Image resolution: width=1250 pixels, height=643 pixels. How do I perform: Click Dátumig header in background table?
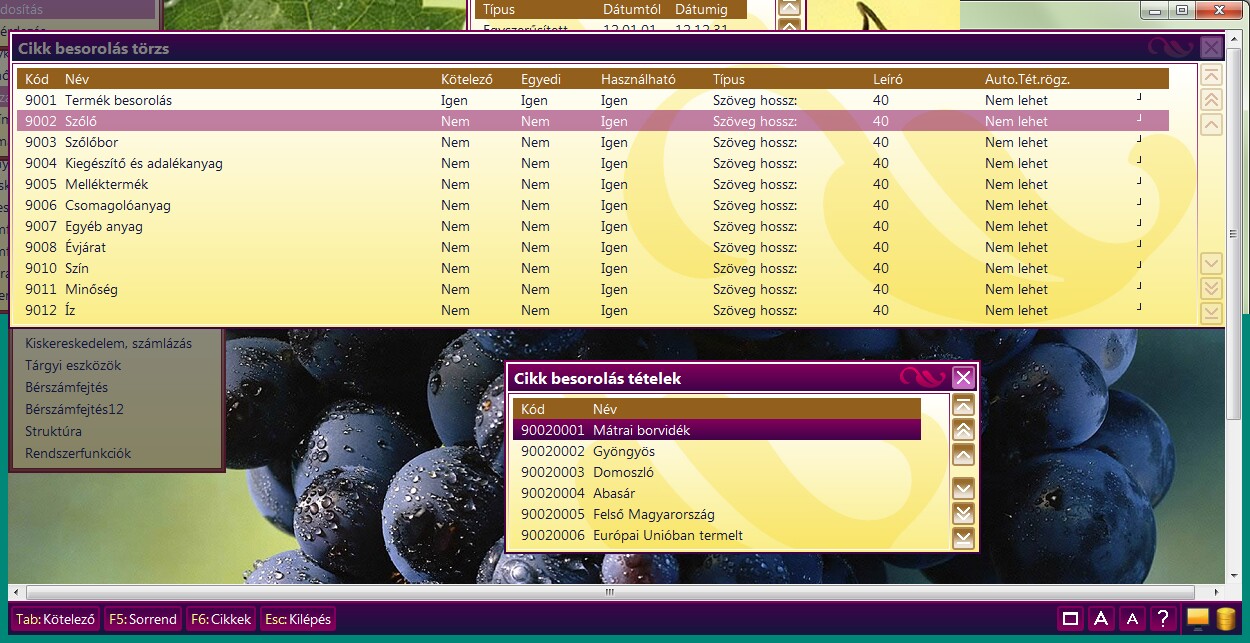click(701, 10)
